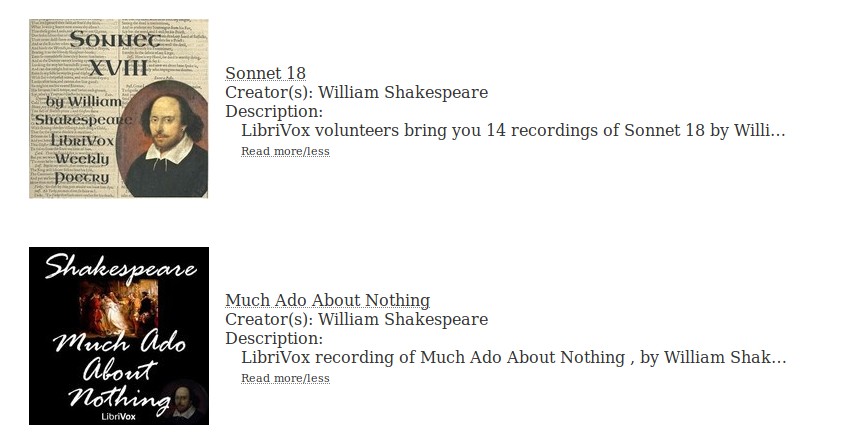Image resolution: width=844 pixels, height=444 pixels.
Task: Click "LibriVox Weekly Poetry" text on the Sonnet cover
Action: tap(82, 158)
